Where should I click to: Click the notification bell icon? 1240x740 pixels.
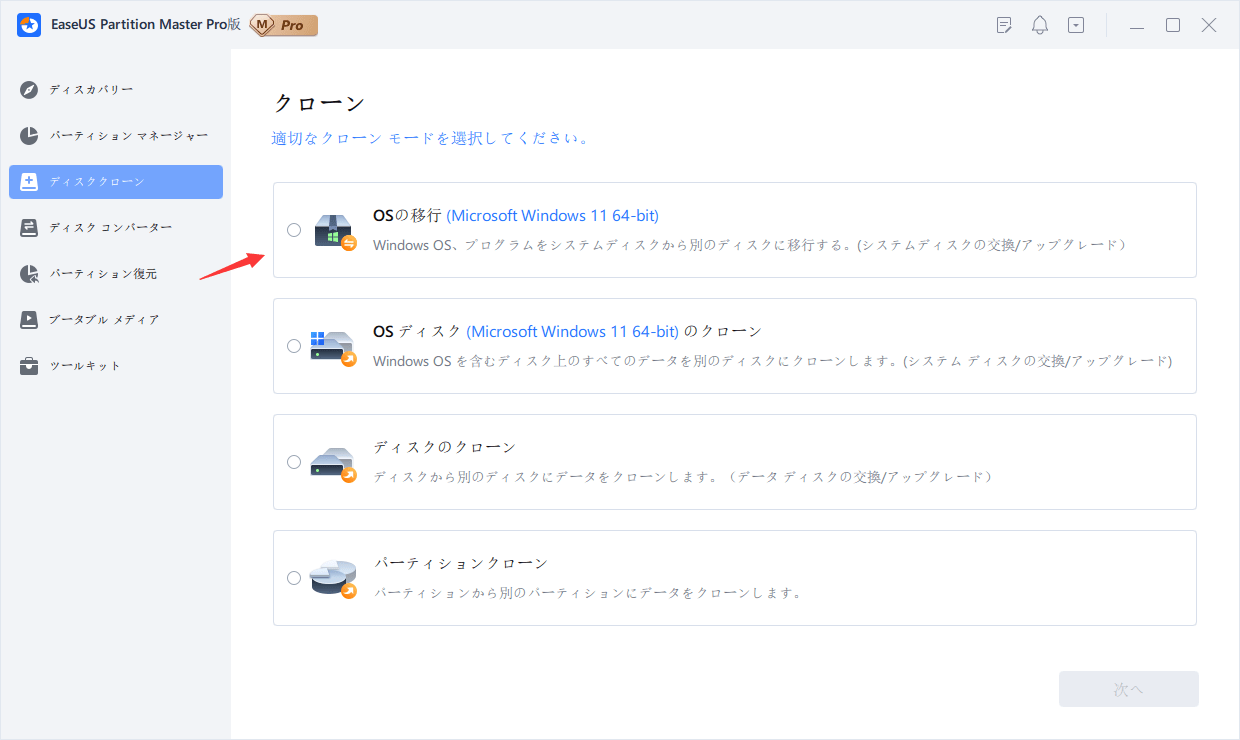1039,24
